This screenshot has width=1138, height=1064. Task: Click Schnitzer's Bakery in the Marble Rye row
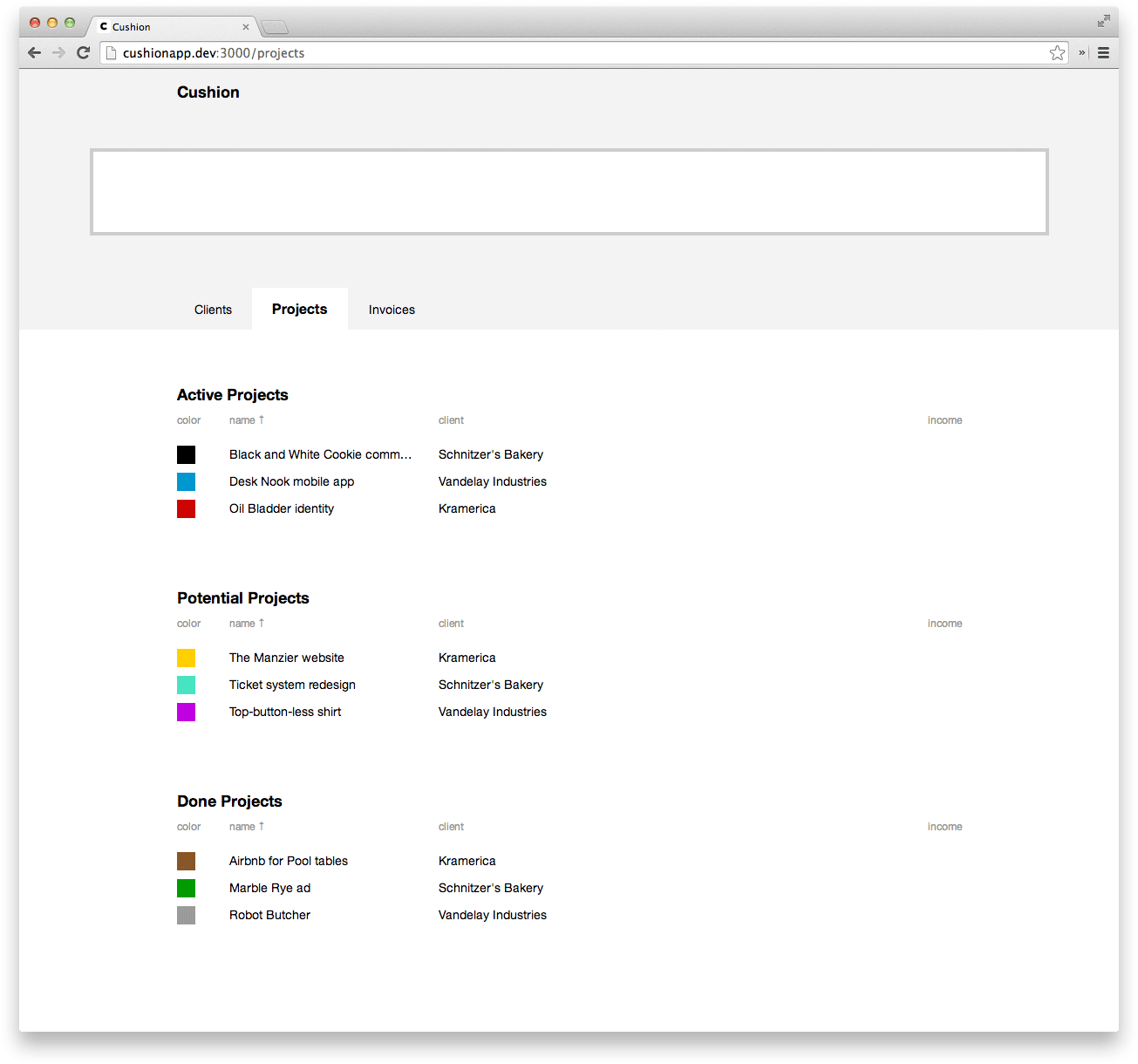(x=491, y=888)
